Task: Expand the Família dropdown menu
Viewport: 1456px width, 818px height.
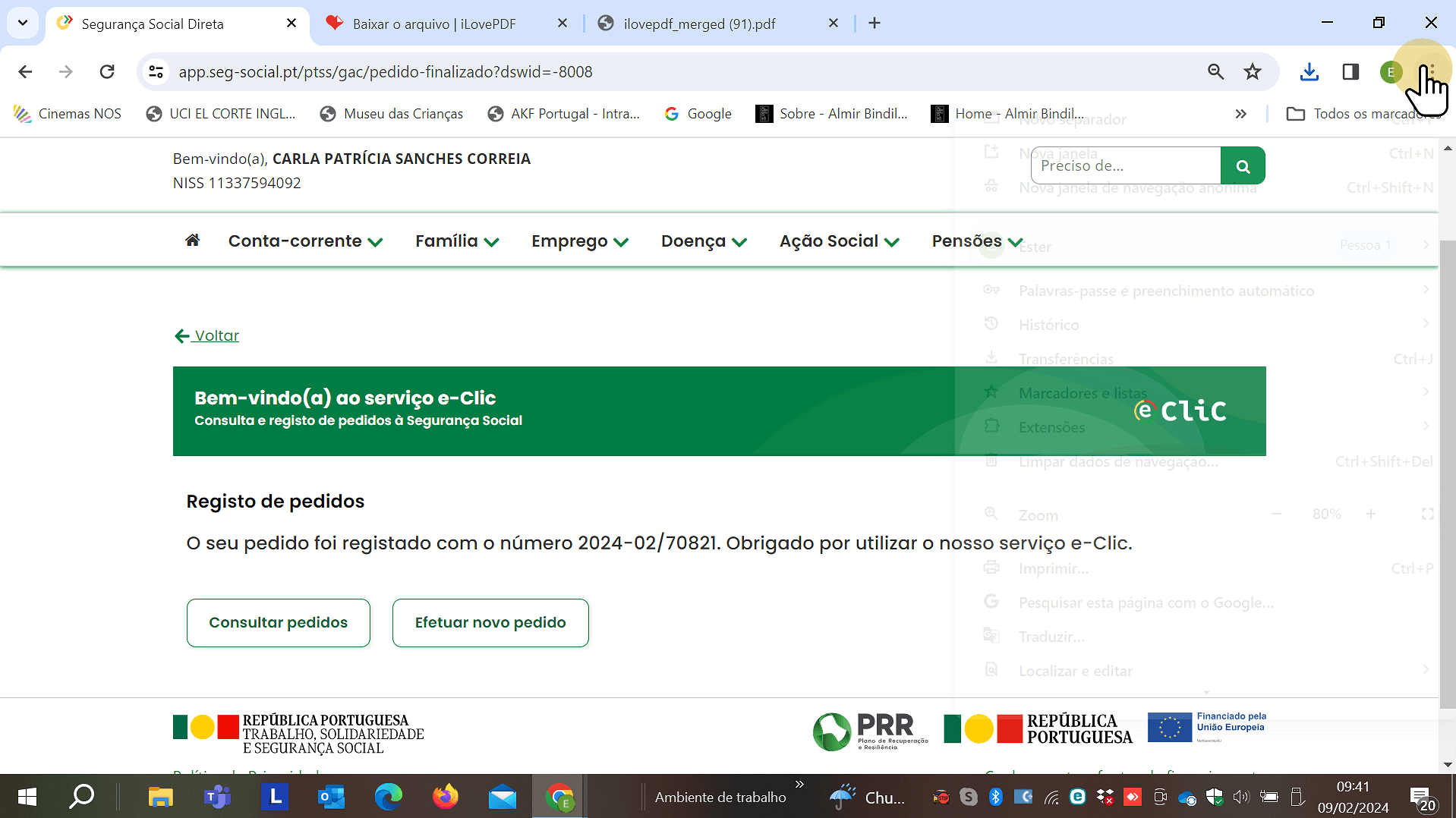Action: 457,241
